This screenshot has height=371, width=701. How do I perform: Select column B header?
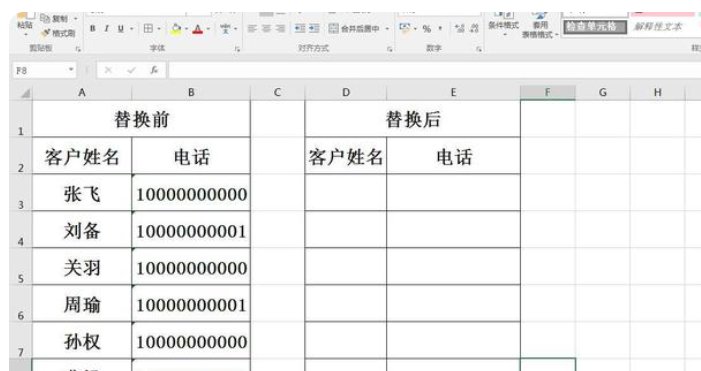coord(191,93)
